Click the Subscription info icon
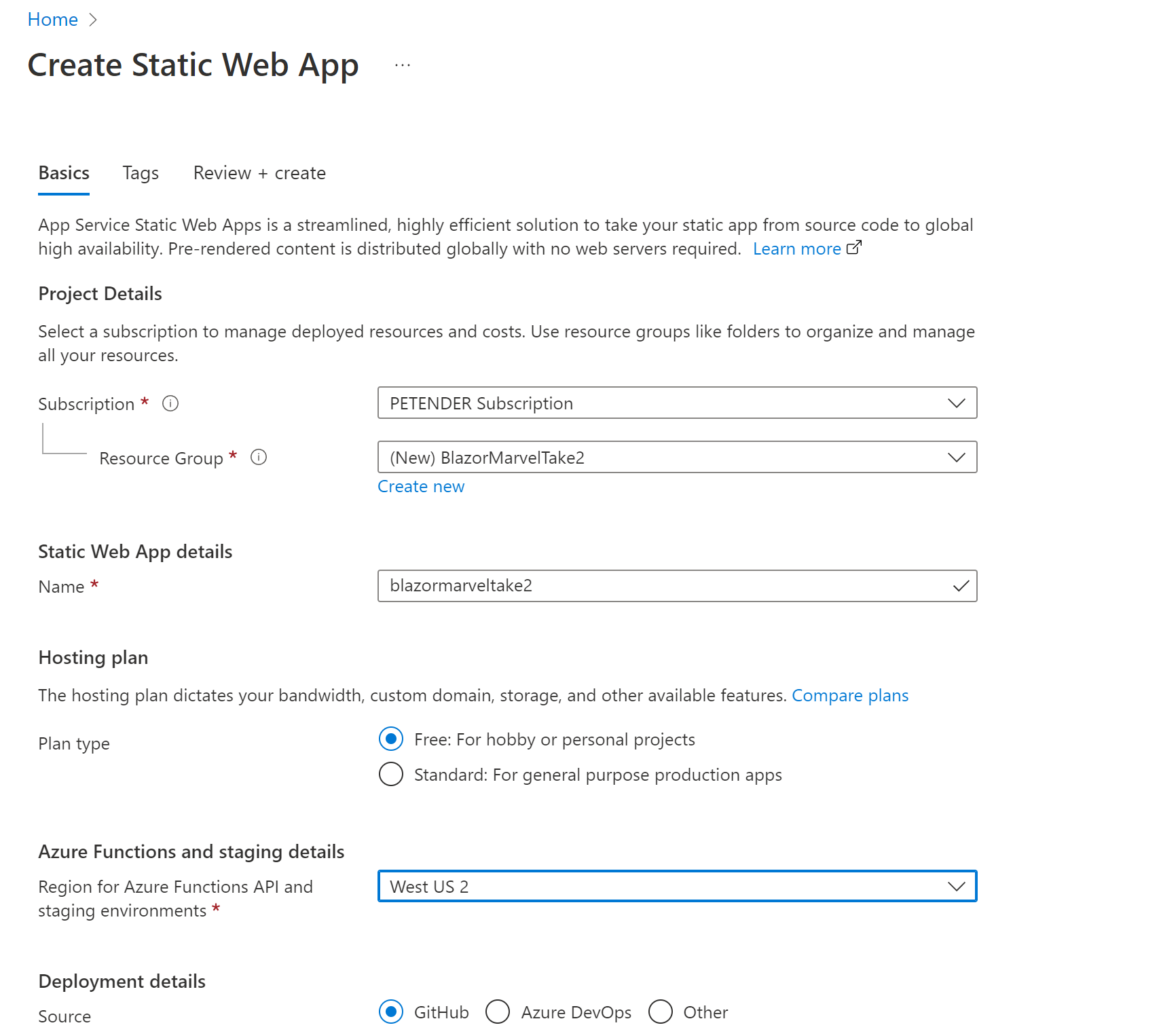Viewport: 1161px width, 1036px height. [x=170, y=403]
